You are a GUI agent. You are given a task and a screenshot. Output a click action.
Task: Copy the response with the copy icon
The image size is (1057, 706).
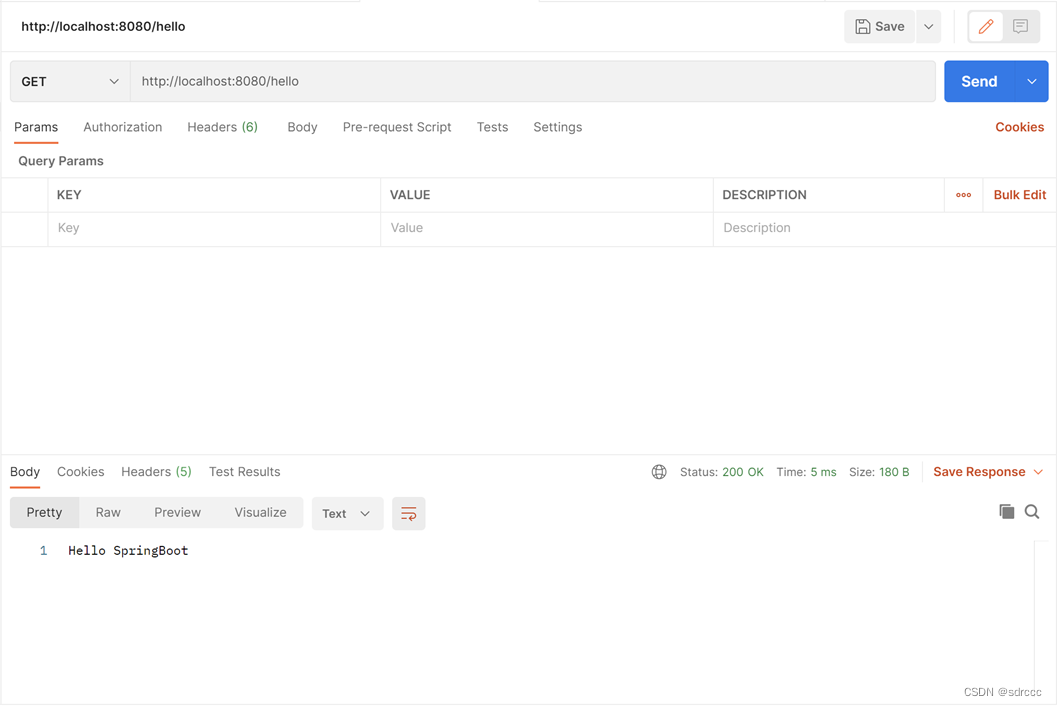click(1006, 512)
